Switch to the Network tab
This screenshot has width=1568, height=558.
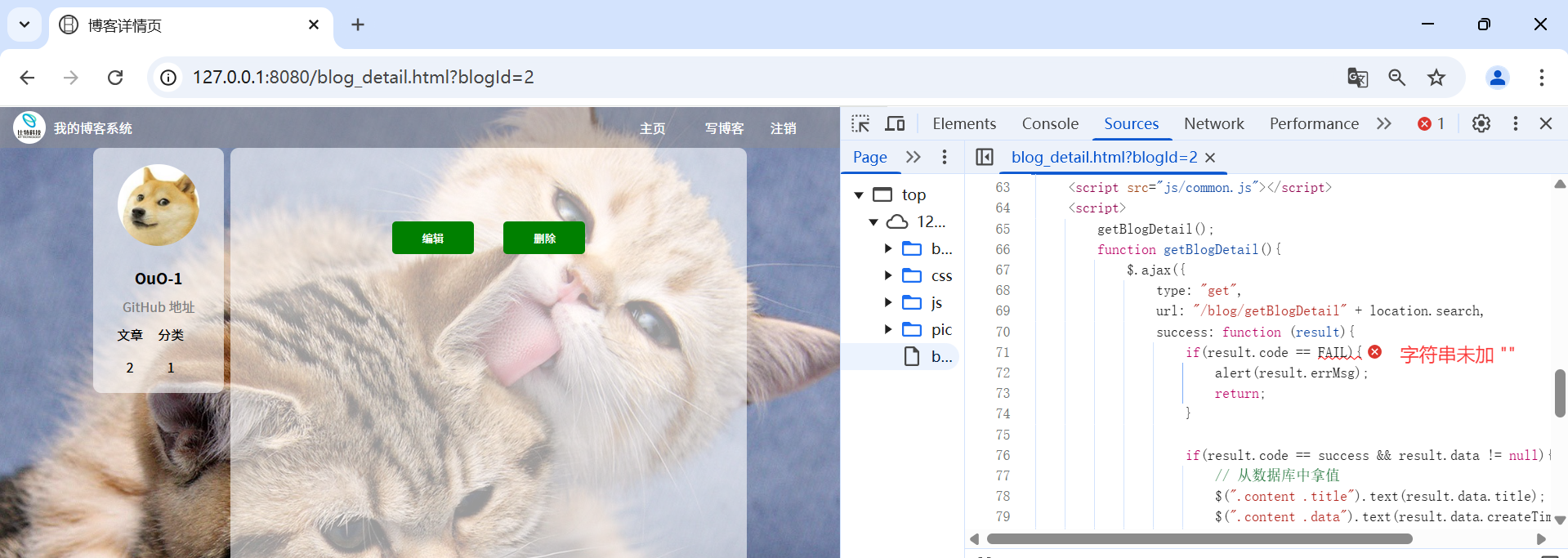1213,123
